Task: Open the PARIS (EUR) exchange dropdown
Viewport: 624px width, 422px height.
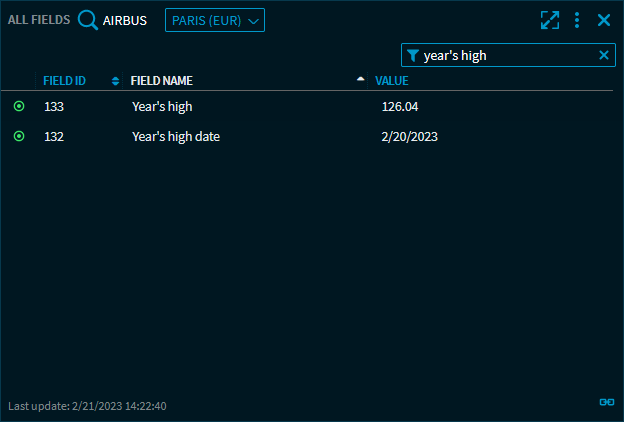Action: click(x=214, y=20)
